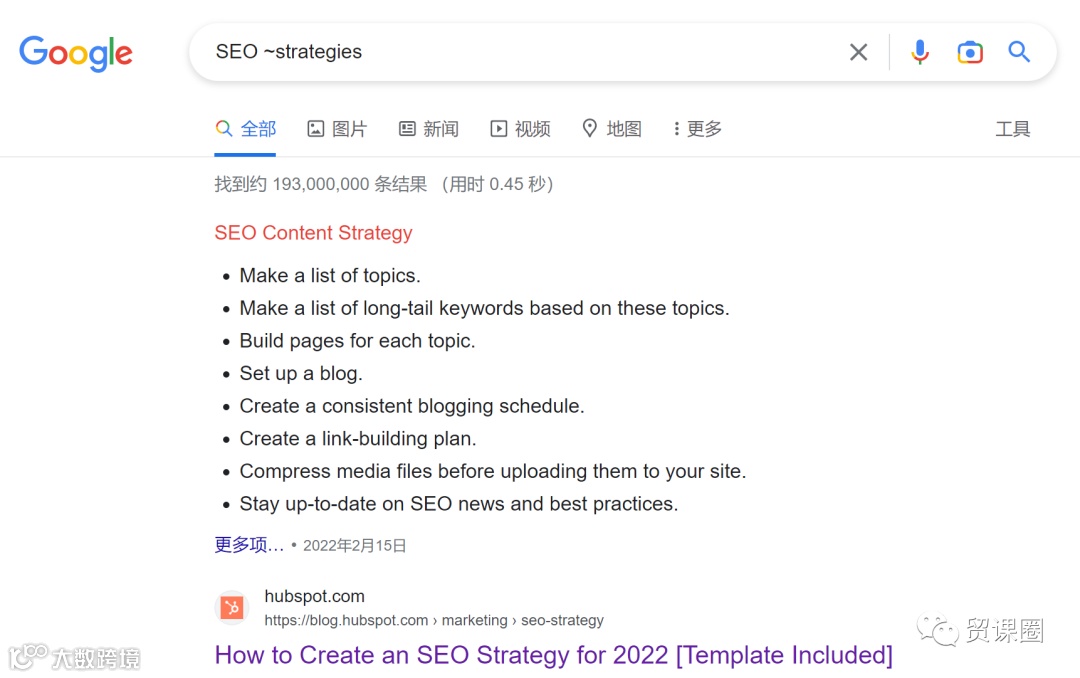Screen dimensions: 1080x678
Task: Start voice search with microphone icon
Action: click(x=920, y=52)
